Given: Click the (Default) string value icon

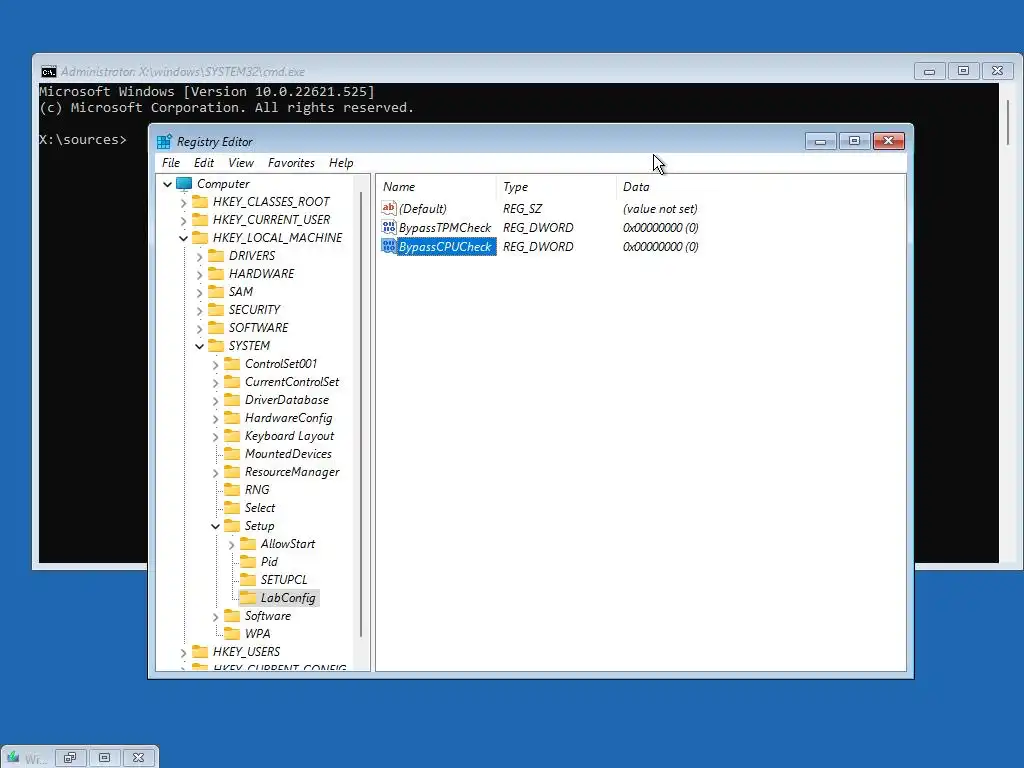Looking at the screenshot, I should click(x=389, y=208).
